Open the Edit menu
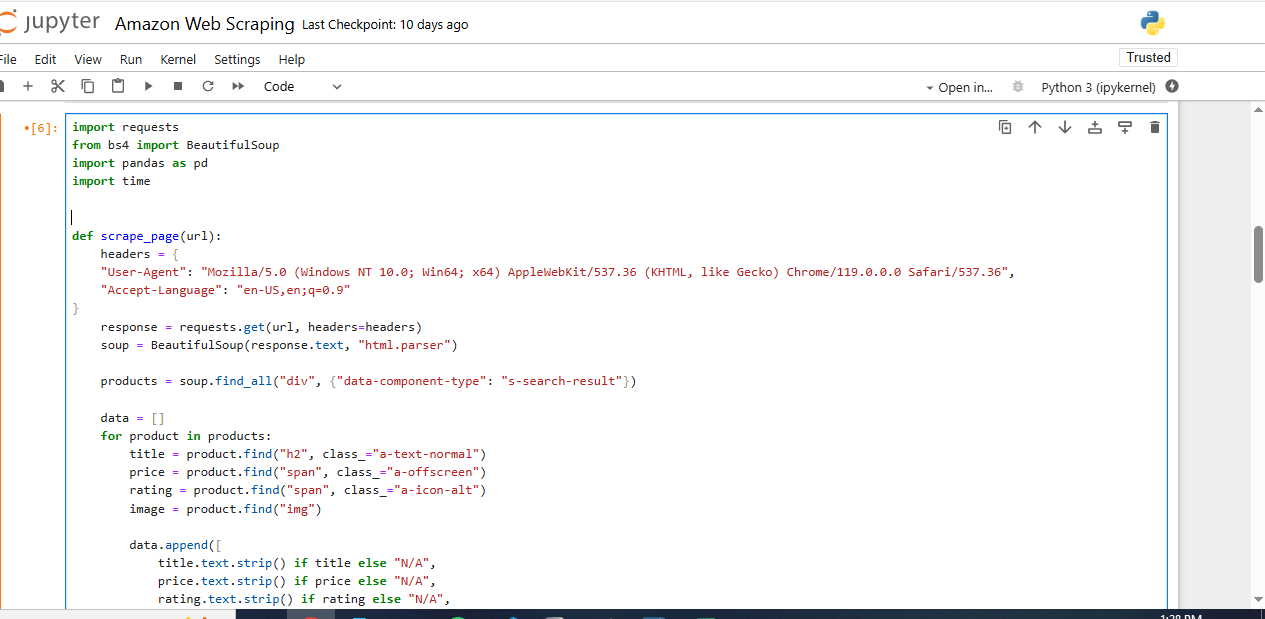1265x619 pixels. tap(45, 59)
